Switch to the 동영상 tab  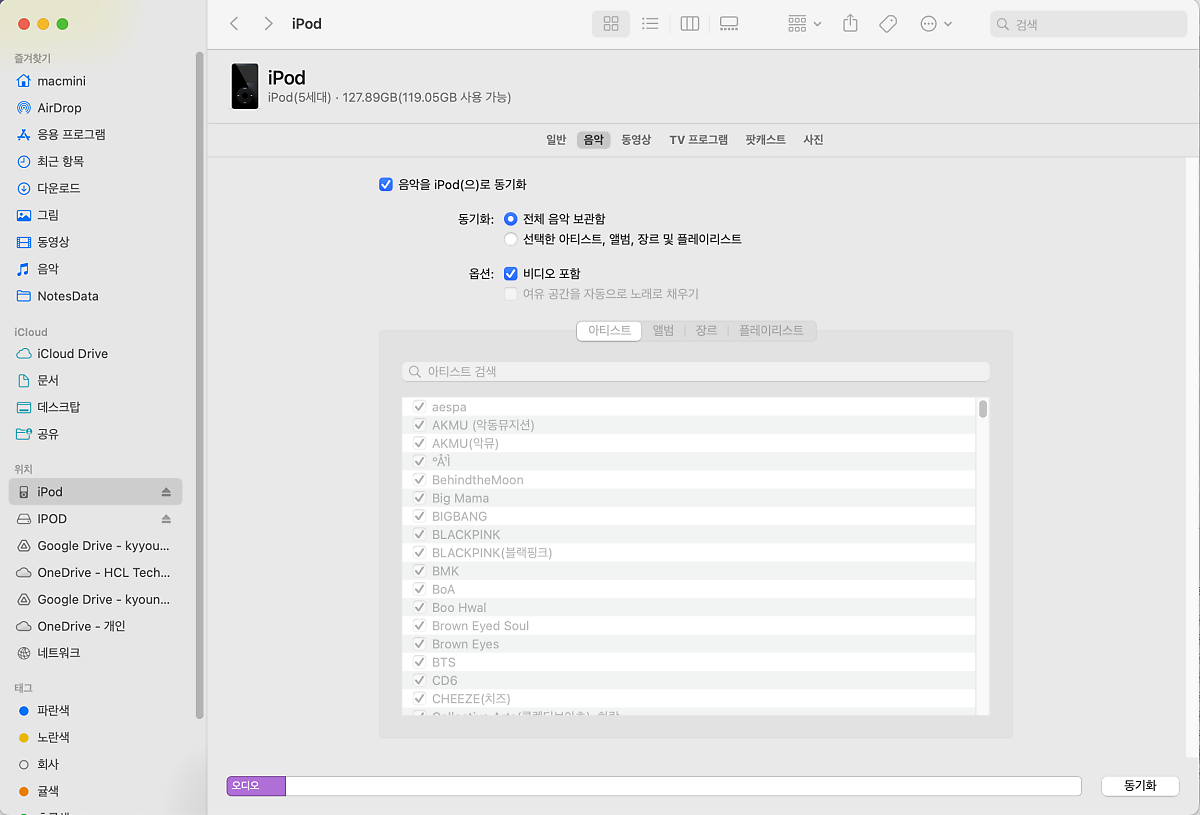click(x=636, y=140)
